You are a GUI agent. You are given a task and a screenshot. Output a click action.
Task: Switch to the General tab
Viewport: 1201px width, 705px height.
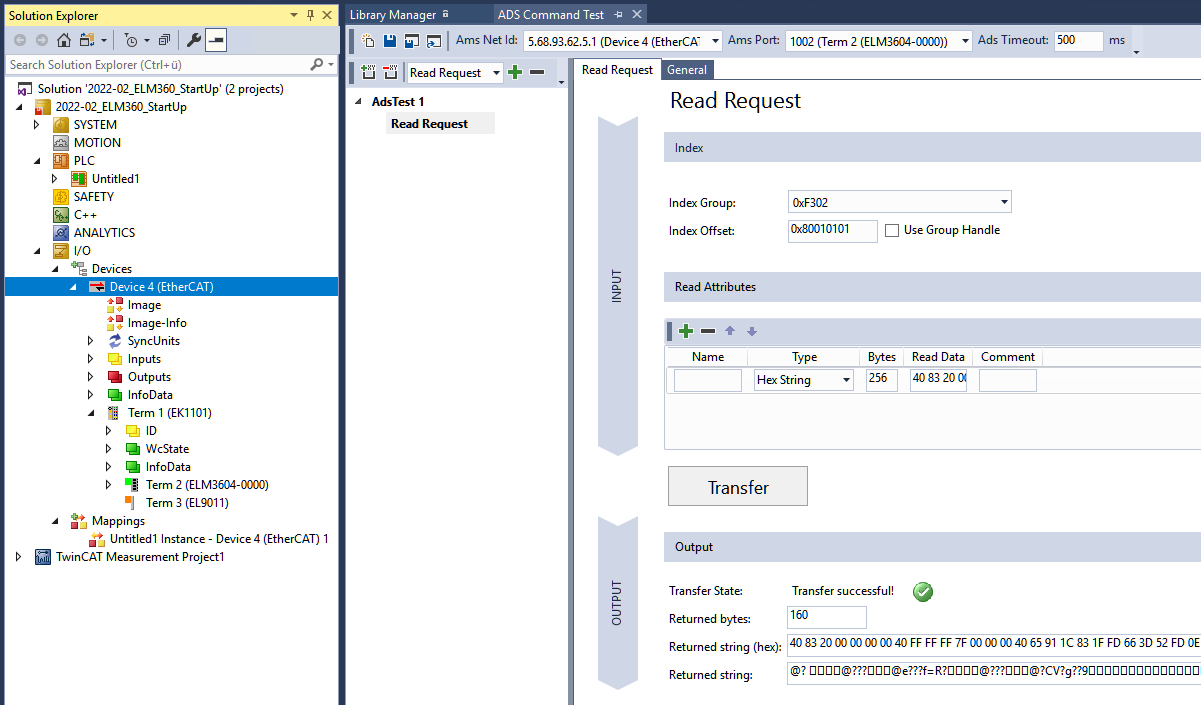(687, 70)
